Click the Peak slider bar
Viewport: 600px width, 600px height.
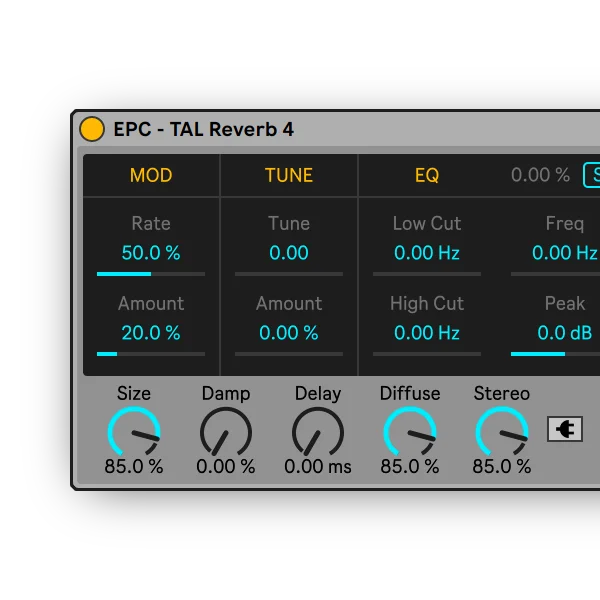point(555,354)
